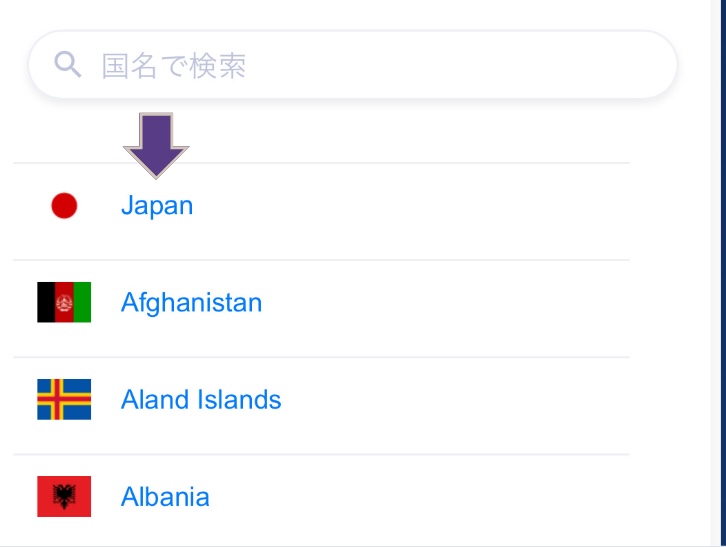
Task: Click the Aland Islands flag icon
Action: coord(64,399)
